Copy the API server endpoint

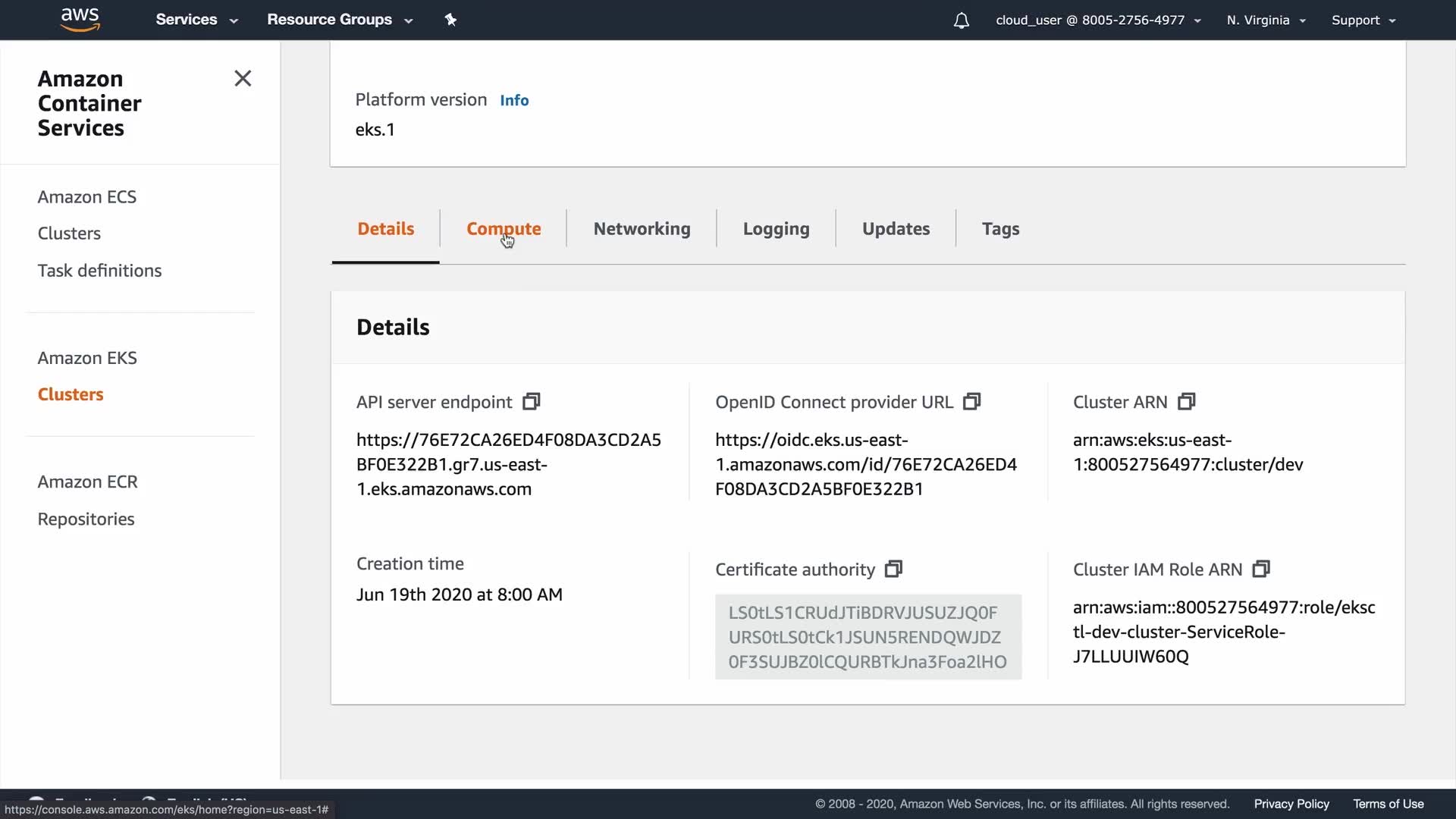pyautogui.click(x=532, y=401)
